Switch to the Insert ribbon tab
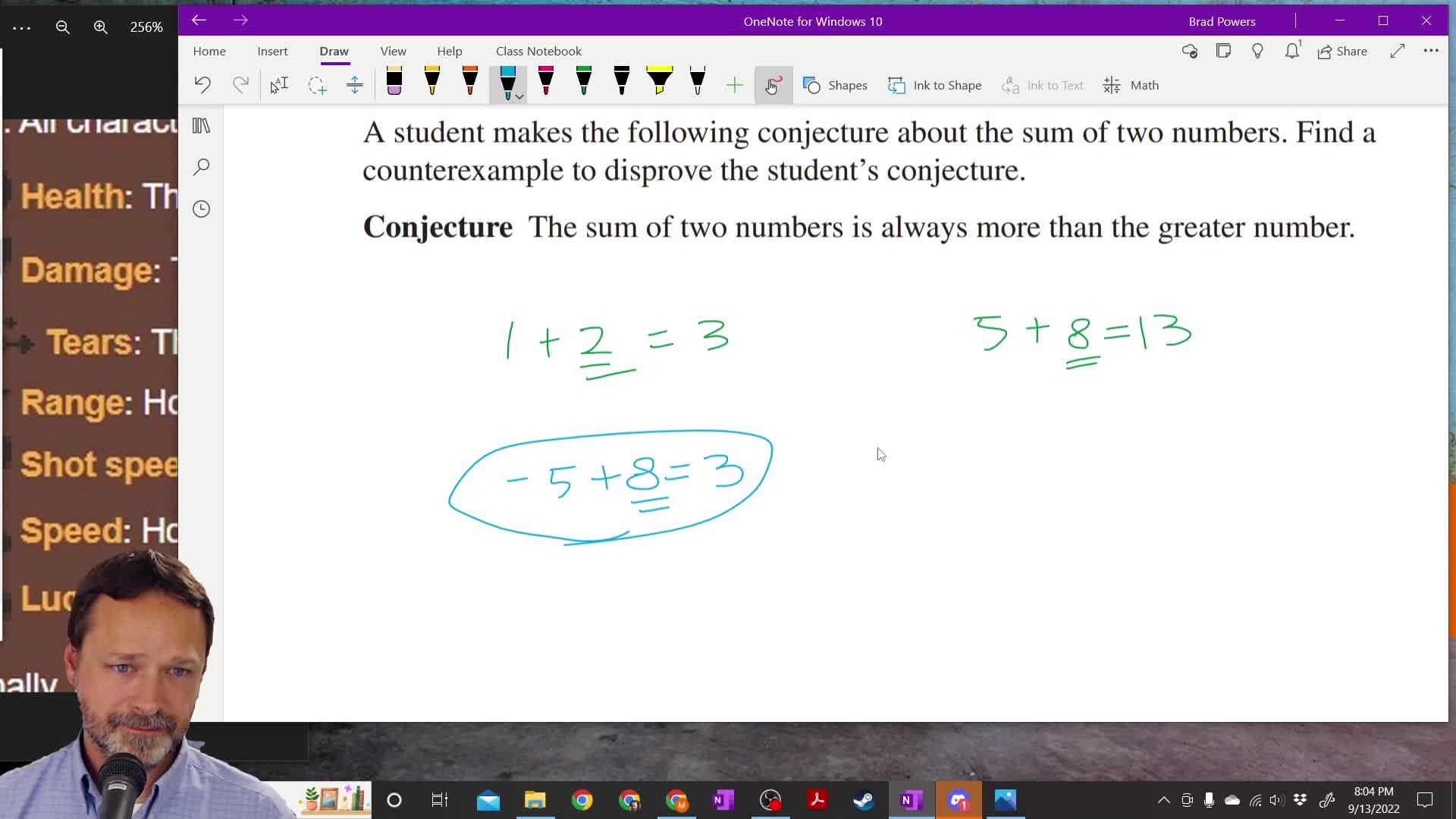Viewport: 1456px width, 819px height. pos(272,51)
